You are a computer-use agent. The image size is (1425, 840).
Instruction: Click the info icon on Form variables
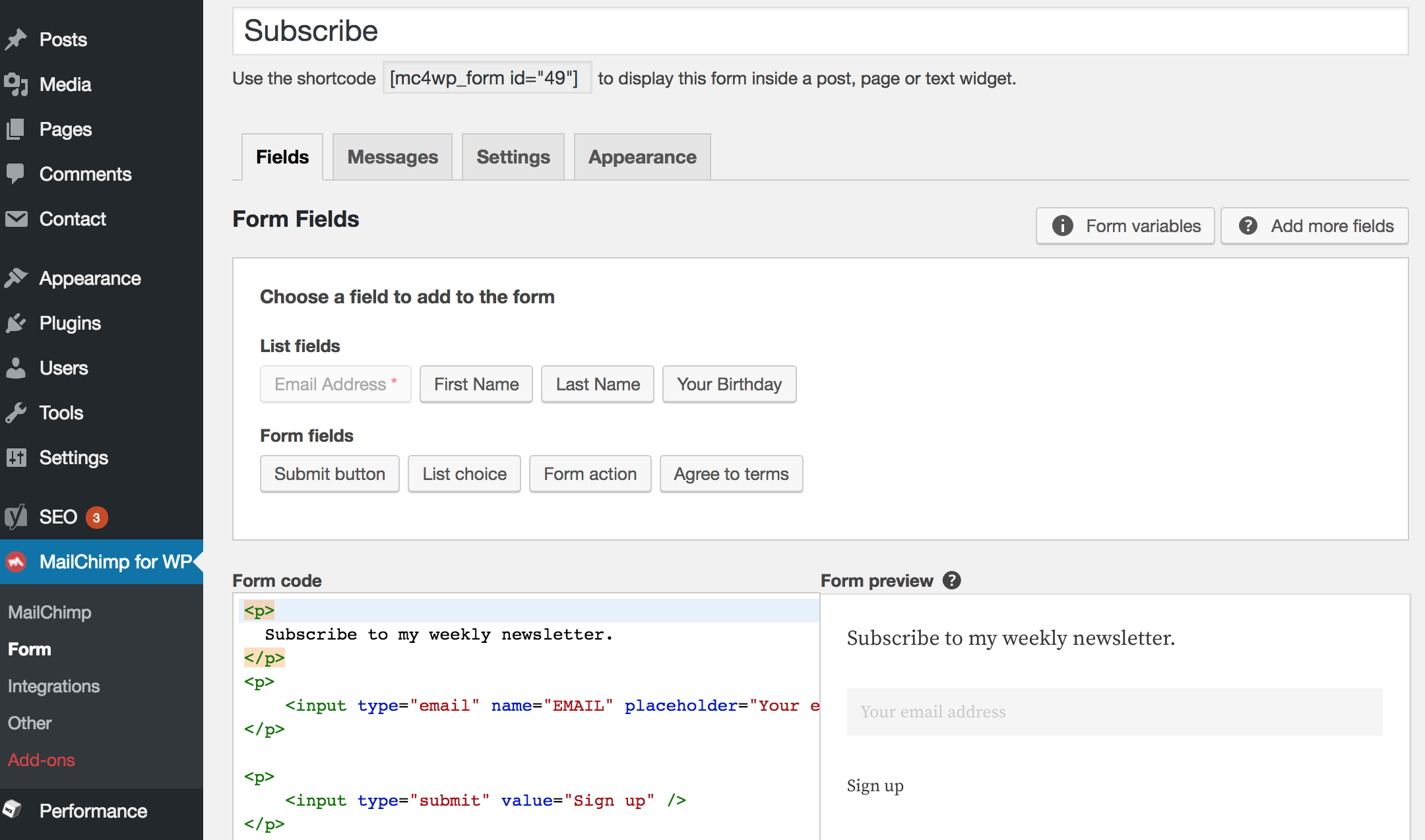(1062, 225)
